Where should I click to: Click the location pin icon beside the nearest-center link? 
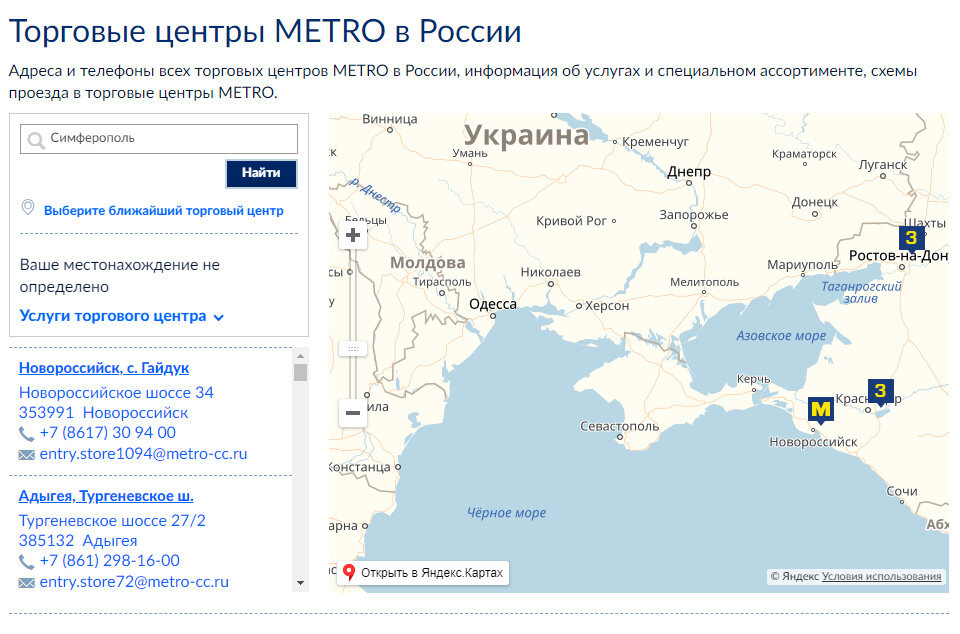click(x=28, y=207)
